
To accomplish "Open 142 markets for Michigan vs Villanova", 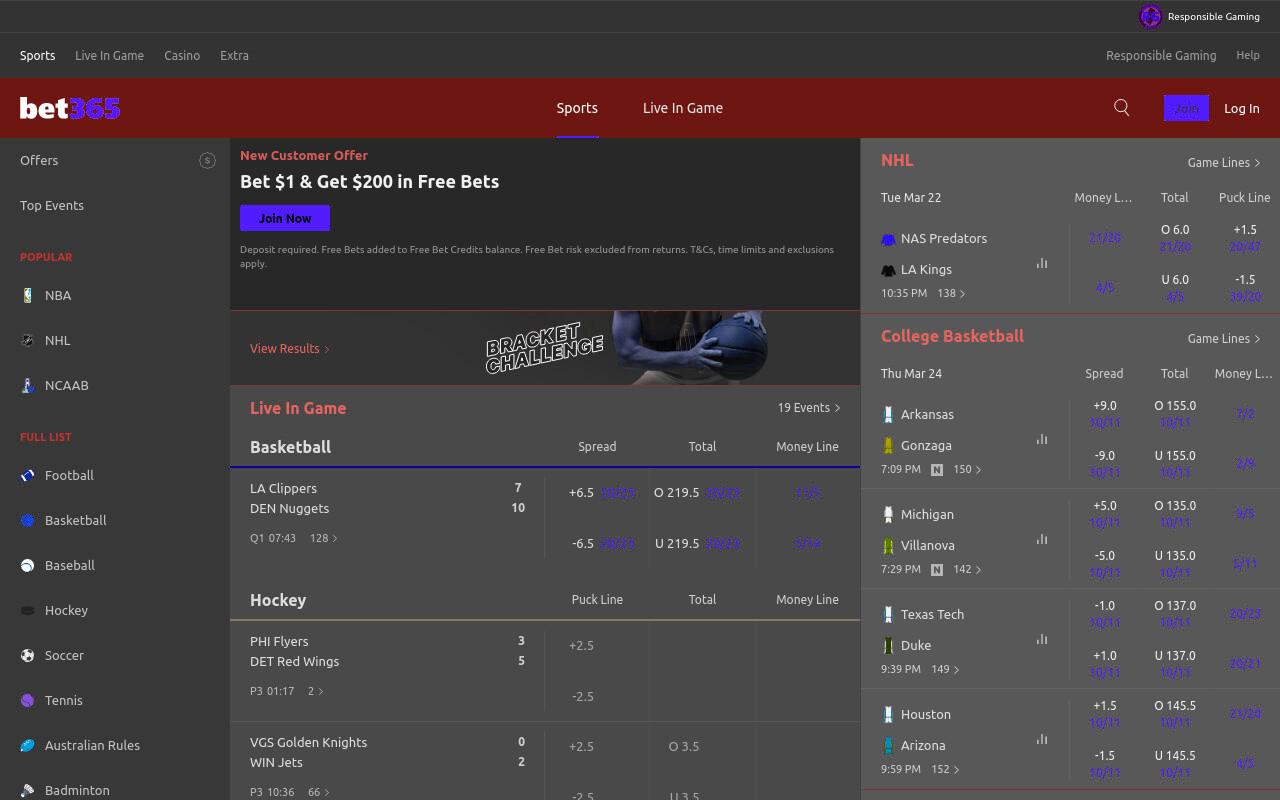I will [x=967, y=569].
